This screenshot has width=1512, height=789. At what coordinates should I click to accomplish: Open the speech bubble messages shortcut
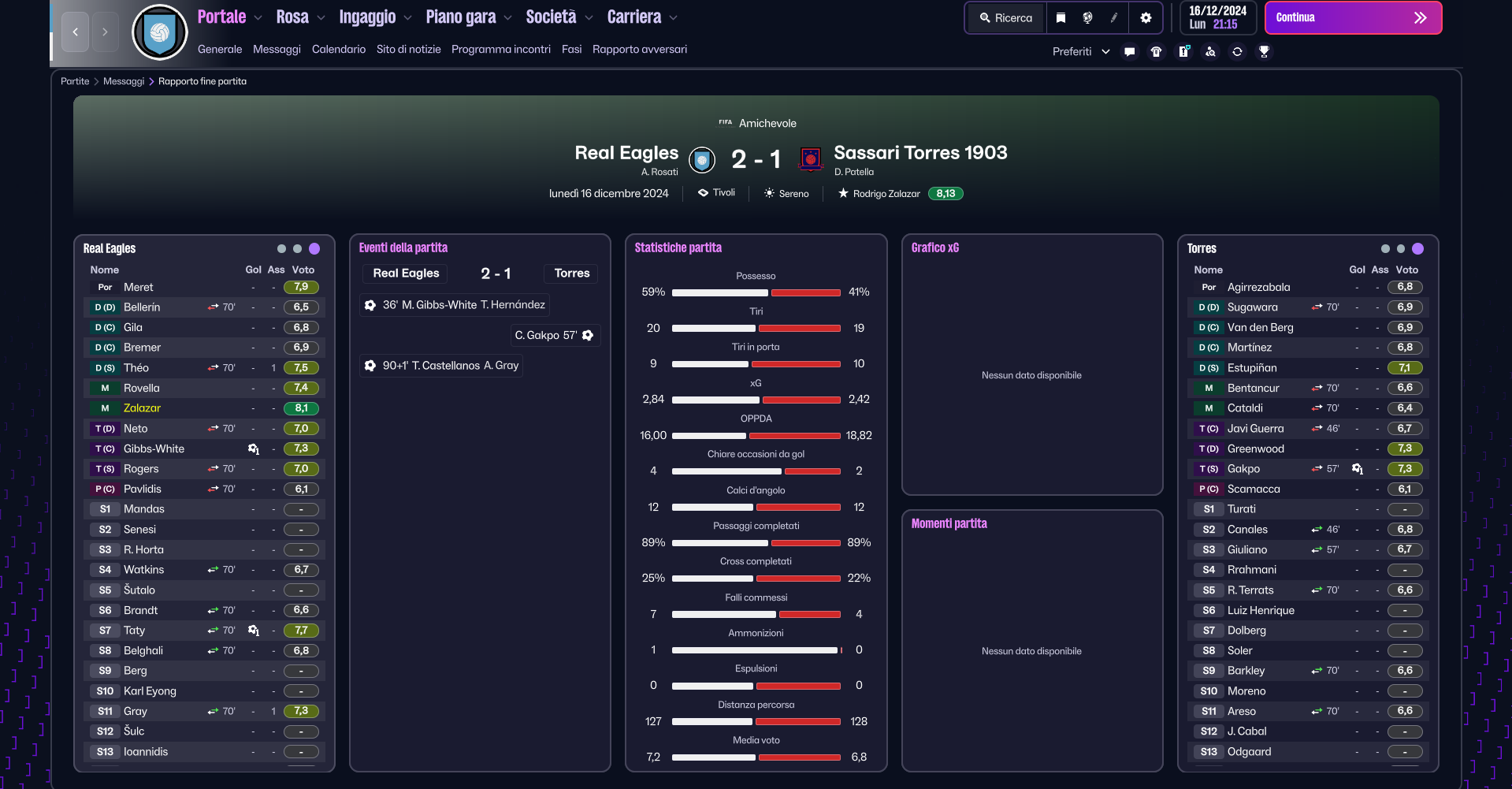(1129, 51)
